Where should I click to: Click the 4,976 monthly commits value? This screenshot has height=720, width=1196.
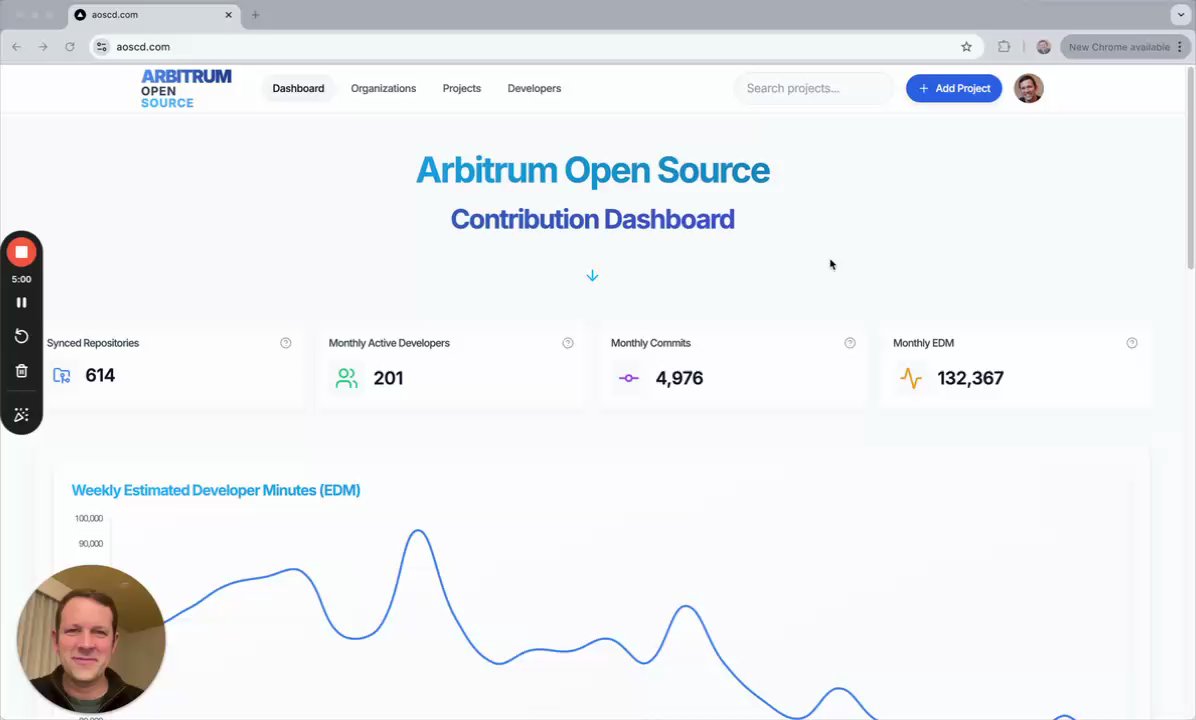680,378
